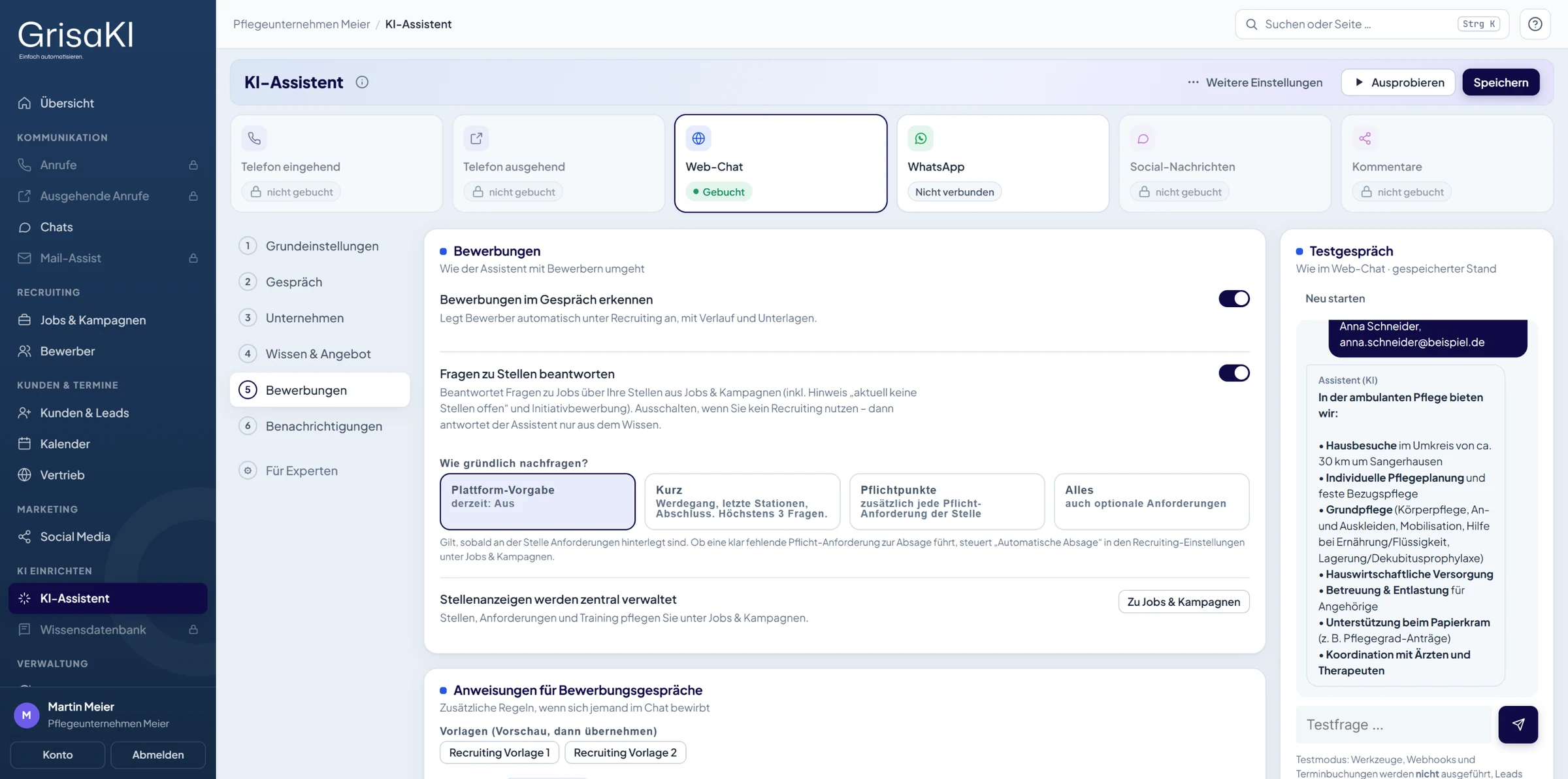Select the WhatsApp channel card

(x=1002, y=163)
